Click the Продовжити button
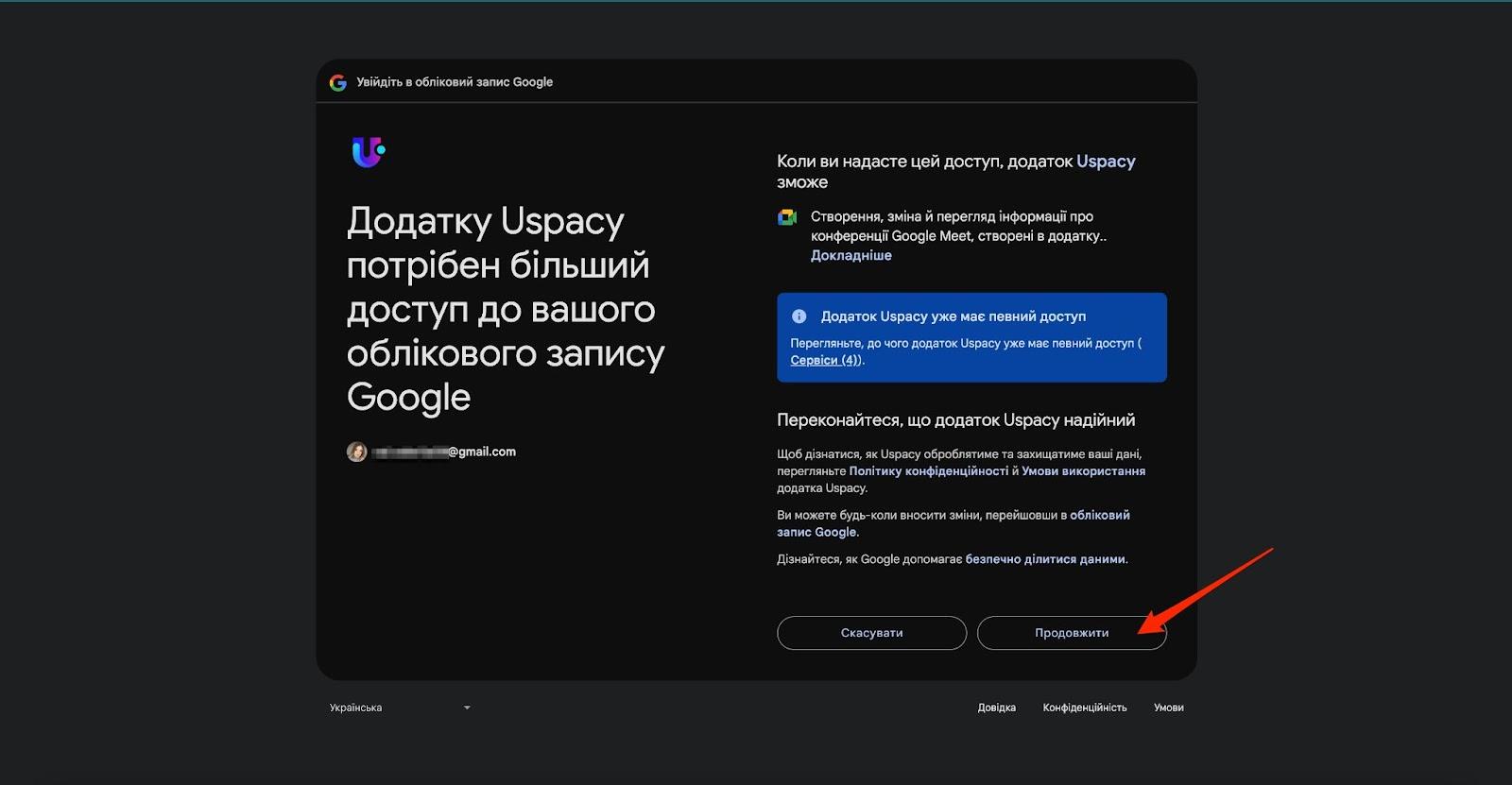 point(1072,633)
